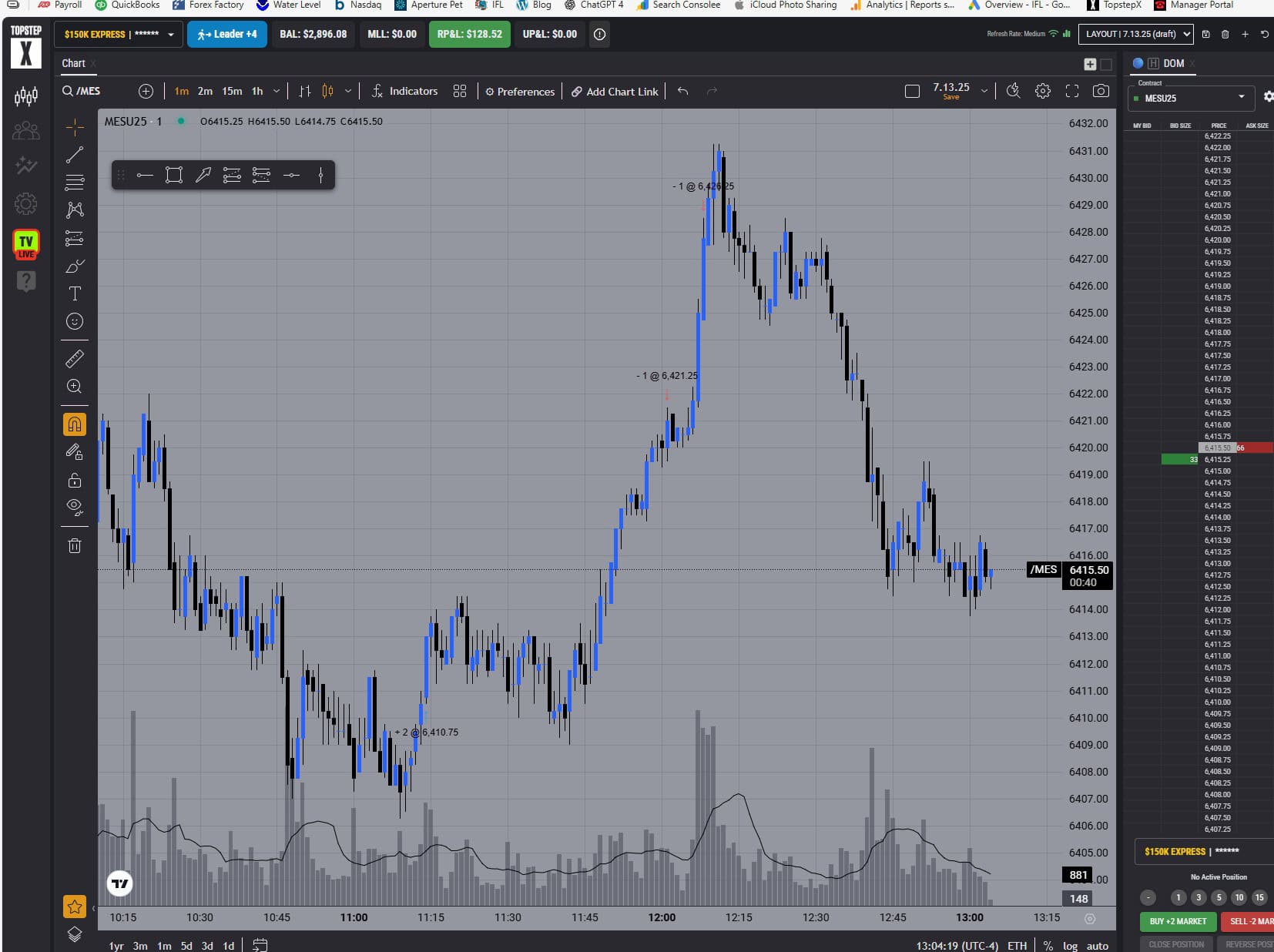Expand the timeframe interval chevron
This screenshot has height=952, width=1274.
(x=277, y=91)
